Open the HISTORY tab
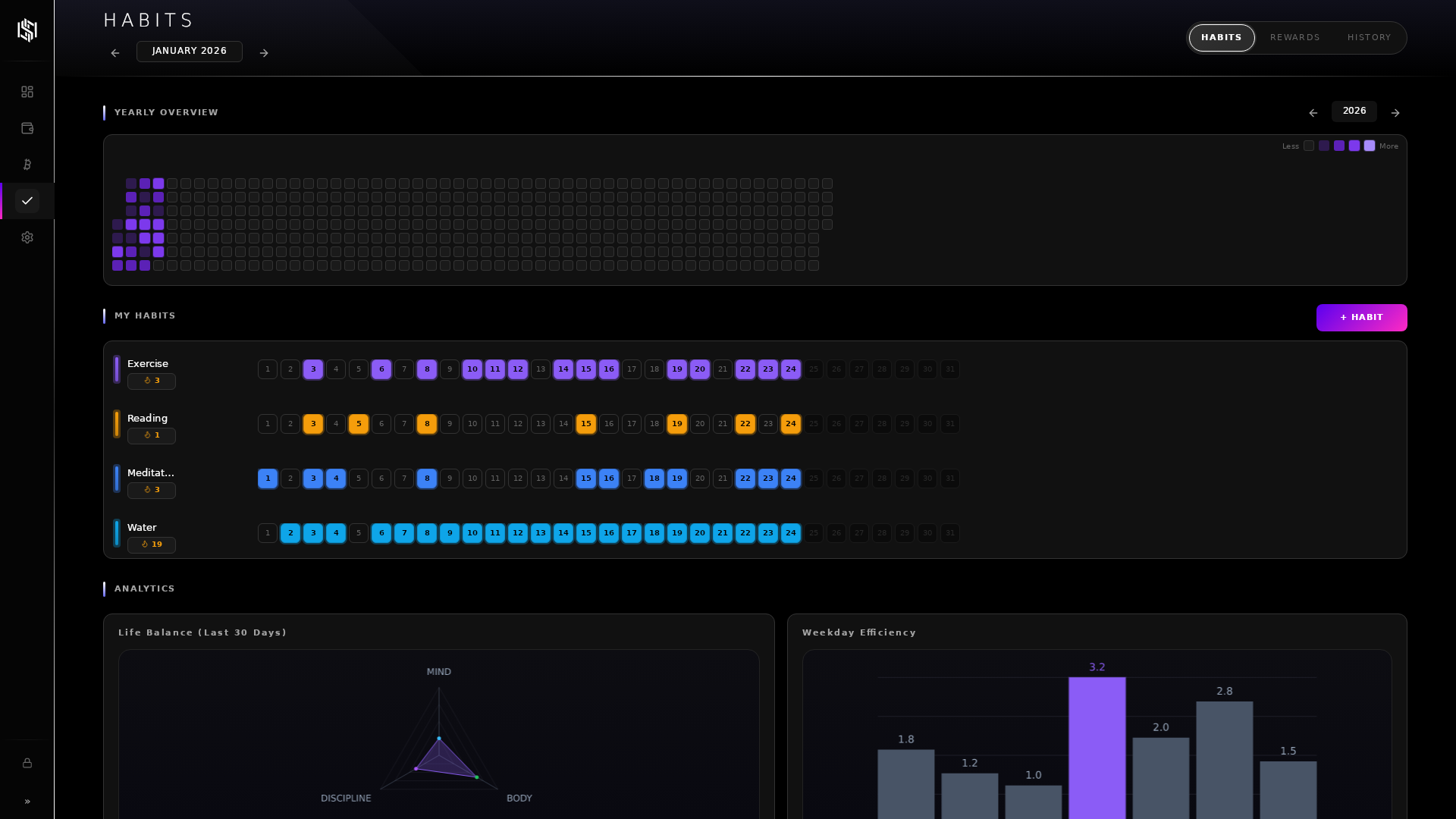Viewport: 1456px width, 819px height. 1370,37
